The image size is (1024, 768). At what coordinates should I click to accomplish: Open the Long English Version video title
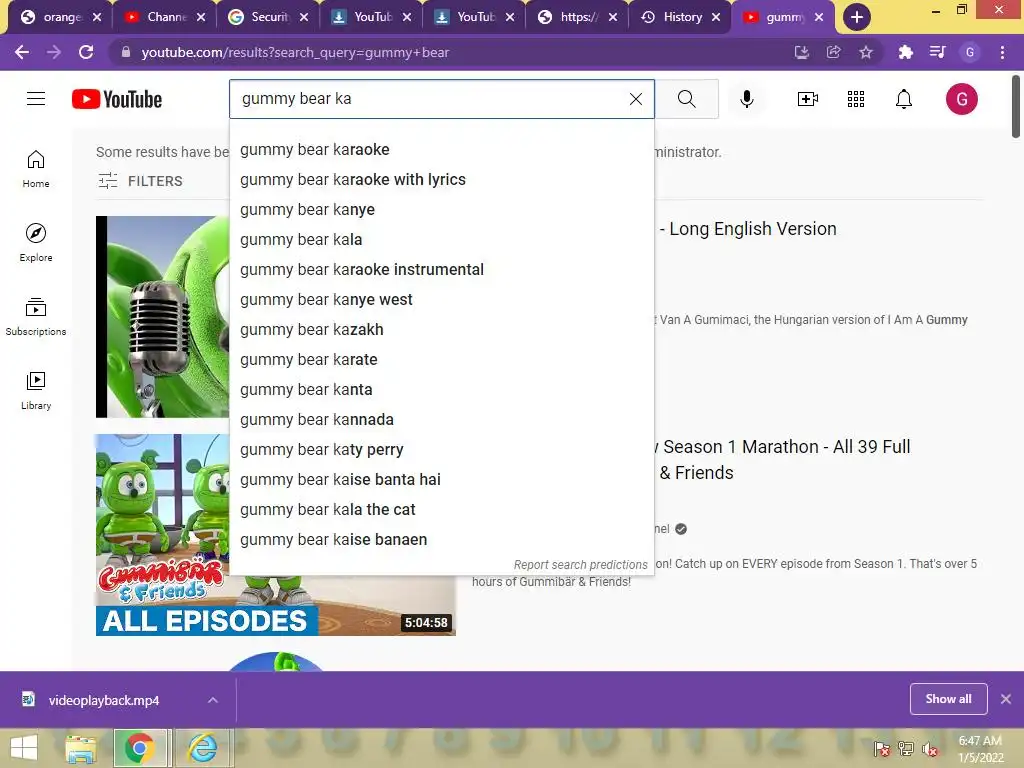point(748,229)
